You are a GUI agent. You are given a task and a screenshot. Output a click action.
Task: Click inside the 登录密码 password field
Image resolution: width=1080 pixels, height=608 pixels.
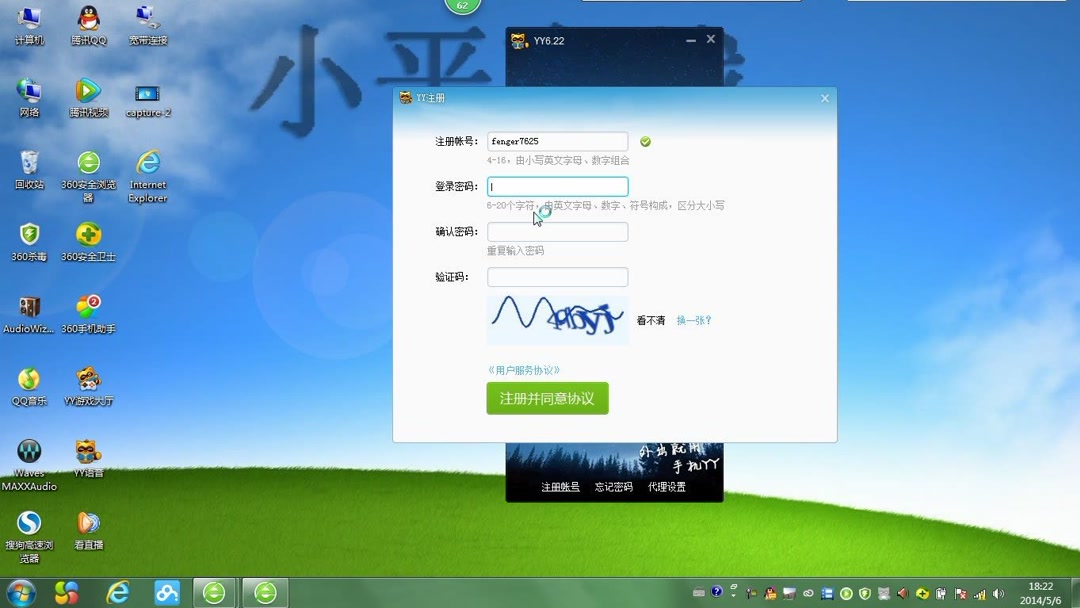pyautogui.click(x=556, y=186)
